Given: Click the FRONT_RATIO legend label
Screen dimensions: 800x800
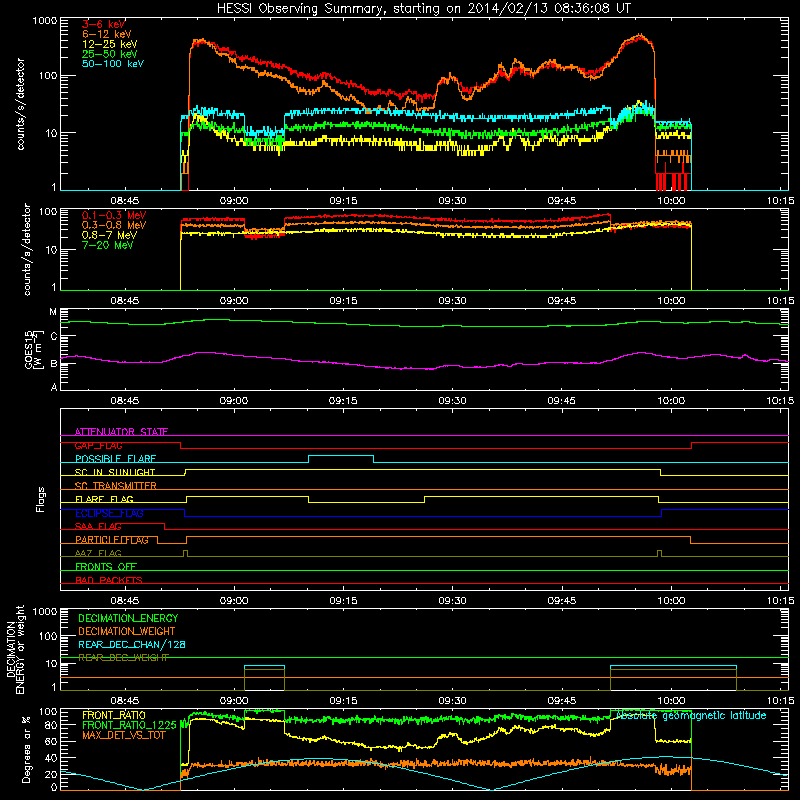Looking at the screenshot, I should coord(114,715).
